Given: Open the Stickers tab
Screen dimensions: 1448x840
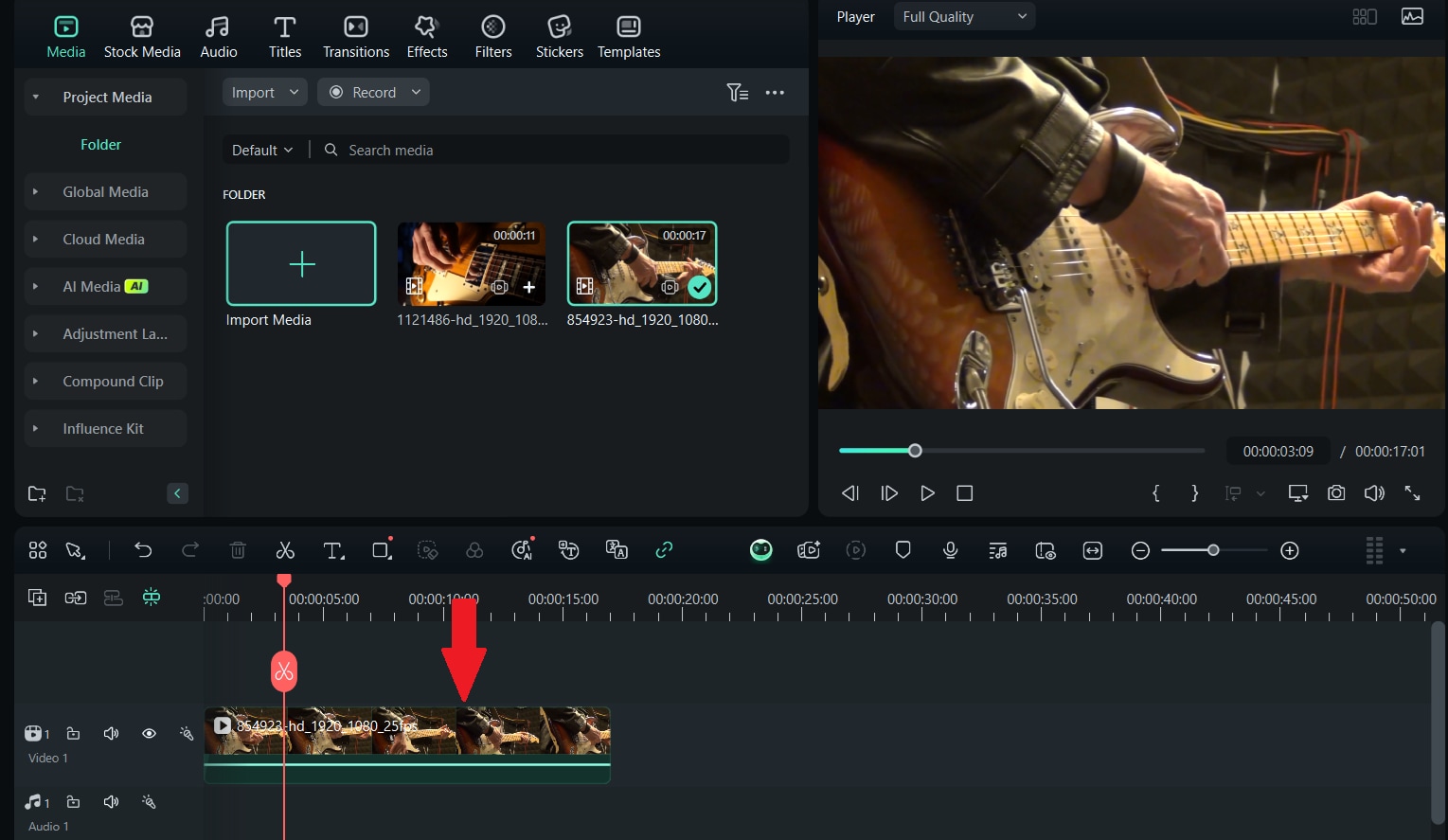Looking at the screenshot, I should (560, 37).
